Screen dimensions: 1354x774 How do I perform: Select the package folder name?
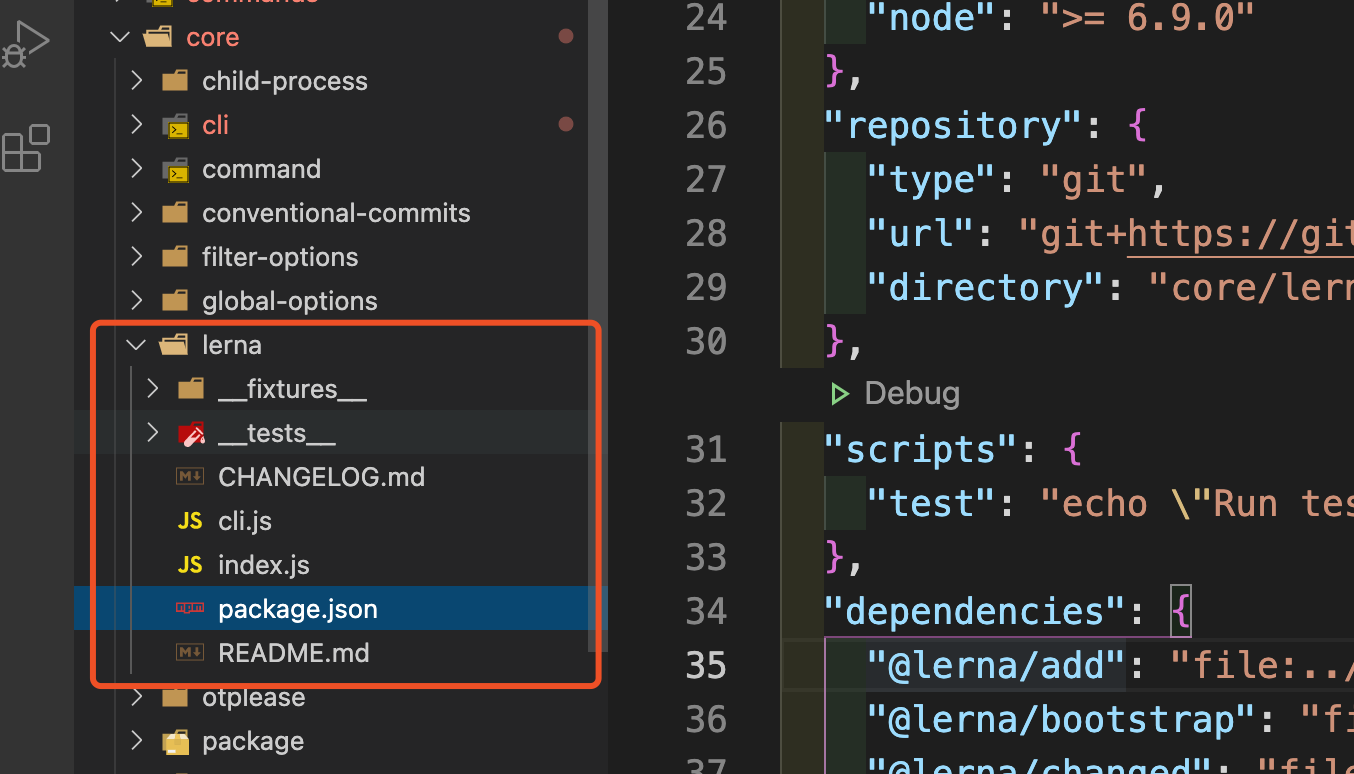point(253,741)
